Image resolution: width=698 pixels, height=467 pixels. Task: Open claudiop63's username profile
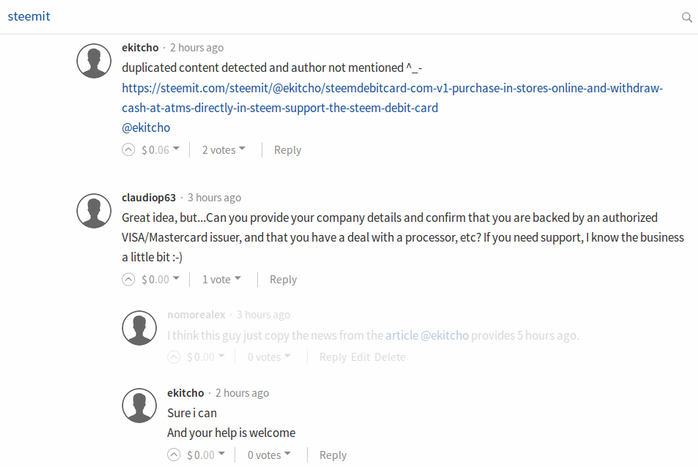pos(149,197)
